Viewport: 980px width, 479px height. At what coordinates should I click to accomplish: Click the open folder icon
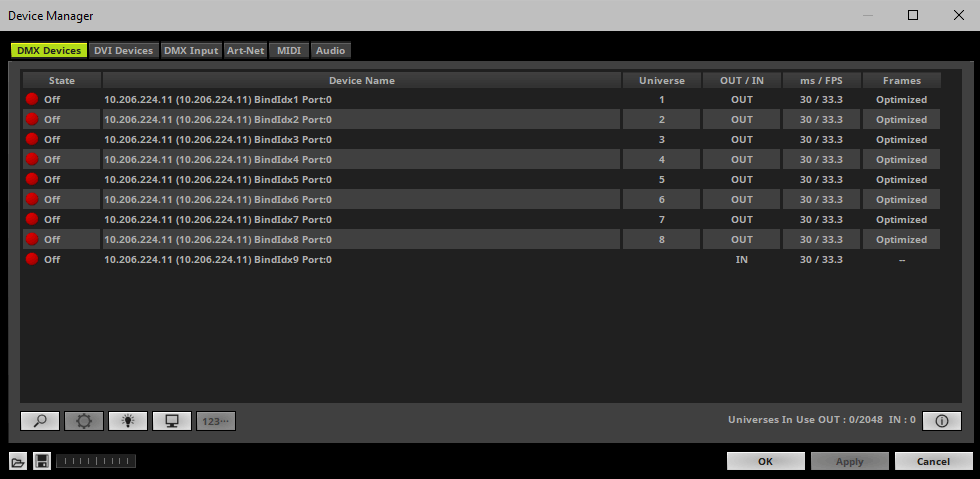click(x=18, y=462)
